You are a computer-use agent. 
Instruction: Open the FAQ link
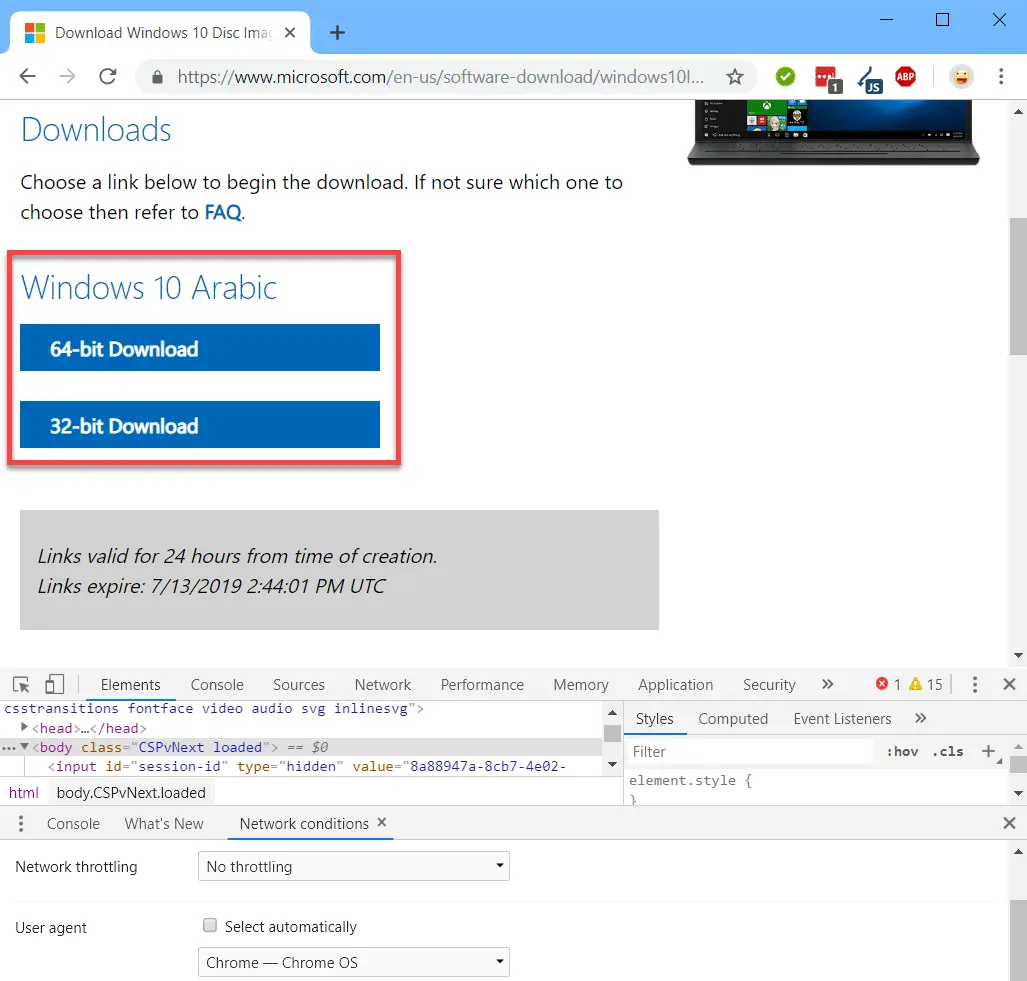(x=223, y=212)
